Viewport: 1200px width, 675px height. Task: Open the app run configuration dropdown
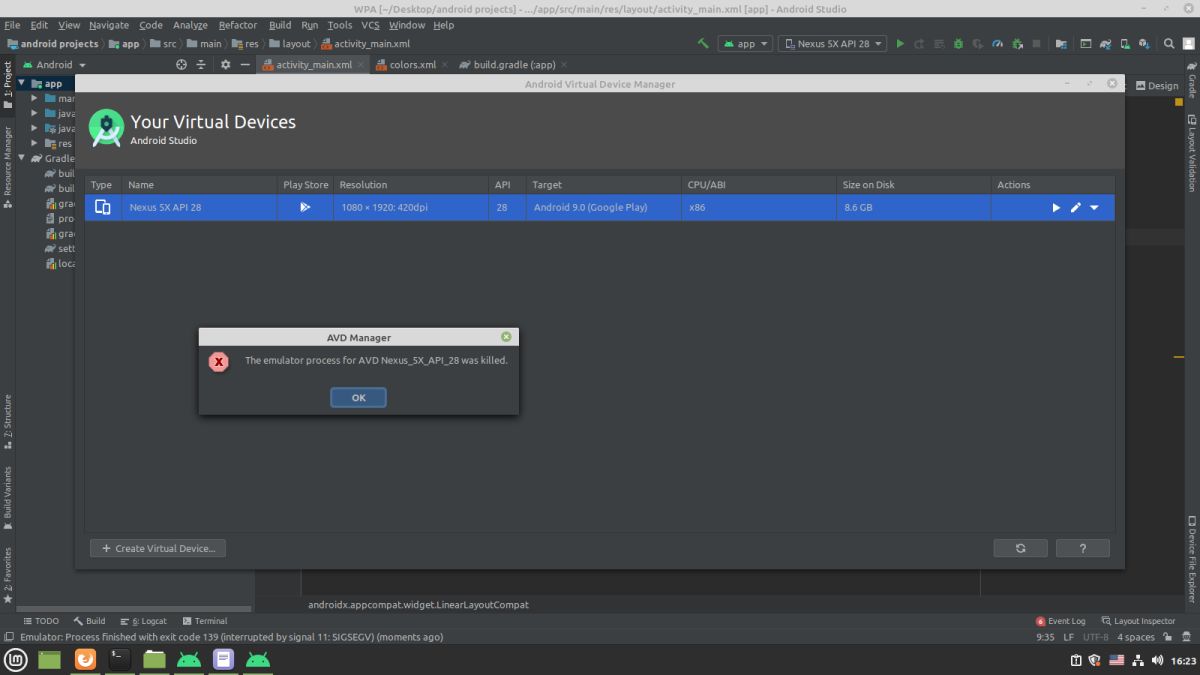(x=747, y=44)
